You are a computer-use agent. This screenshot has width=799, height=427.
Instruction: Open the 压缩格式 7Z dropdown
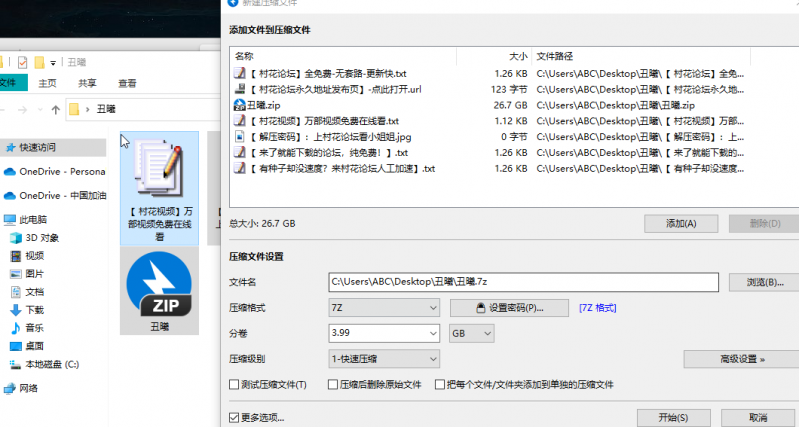384,307
